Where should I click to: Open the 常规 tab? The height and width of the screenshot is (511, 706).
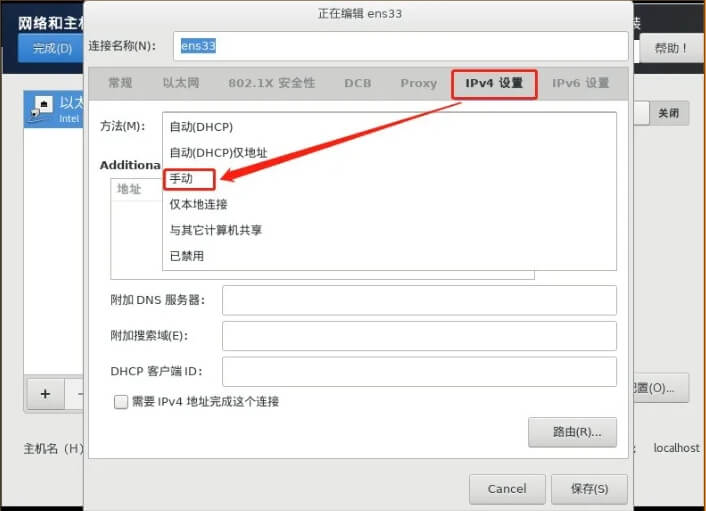(x=120, y=83)
